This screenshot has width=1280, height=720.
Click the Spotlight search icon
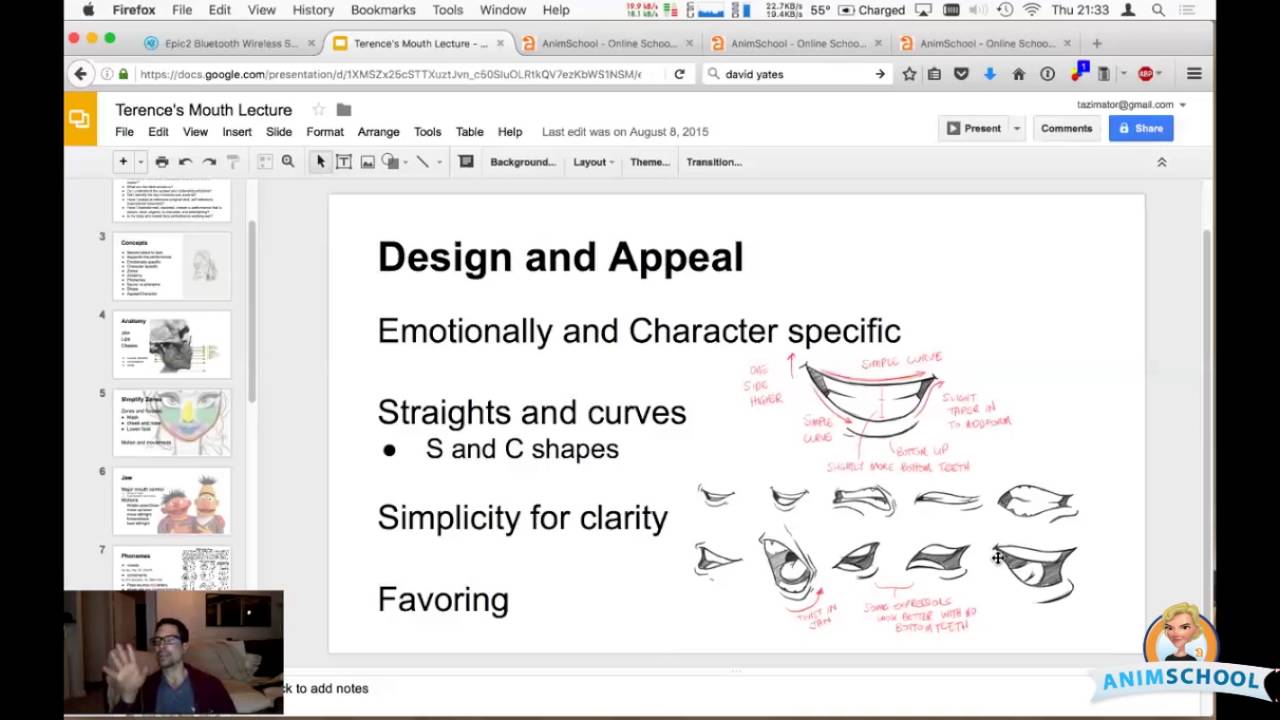[1158, 10]
